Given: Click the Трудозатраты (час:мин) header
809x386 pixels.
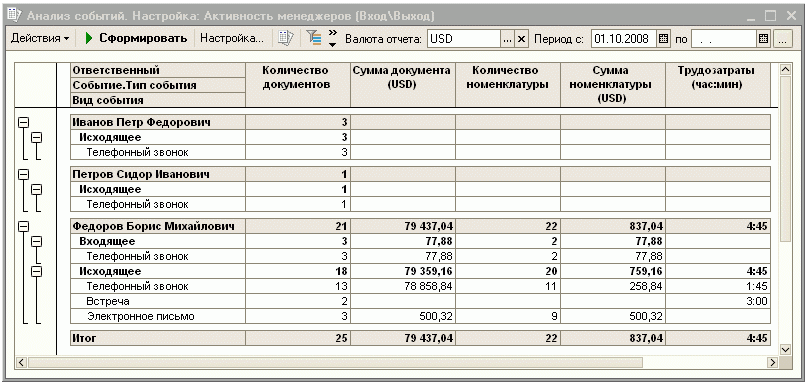Looking at the screenshot, I should (x=718, y=85).
